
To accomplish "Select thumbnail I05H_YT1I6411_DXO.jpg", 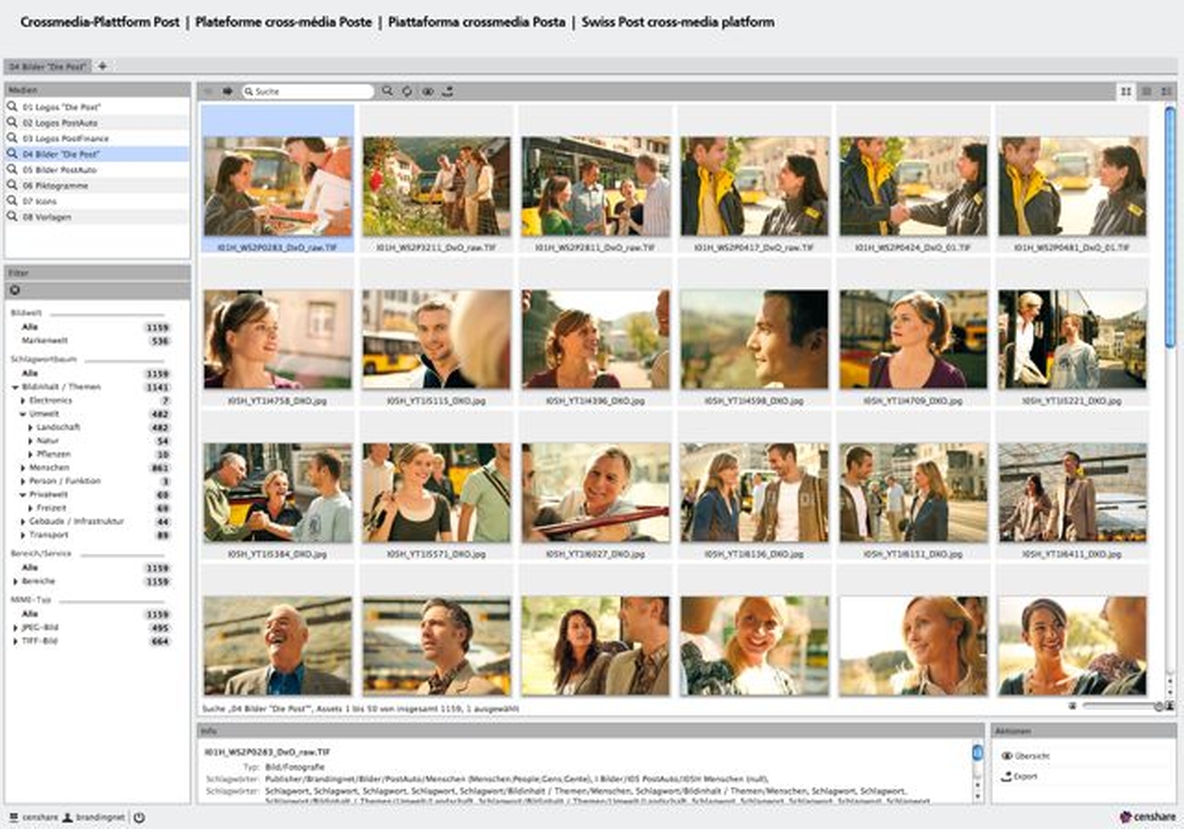I will point(1072,492).
